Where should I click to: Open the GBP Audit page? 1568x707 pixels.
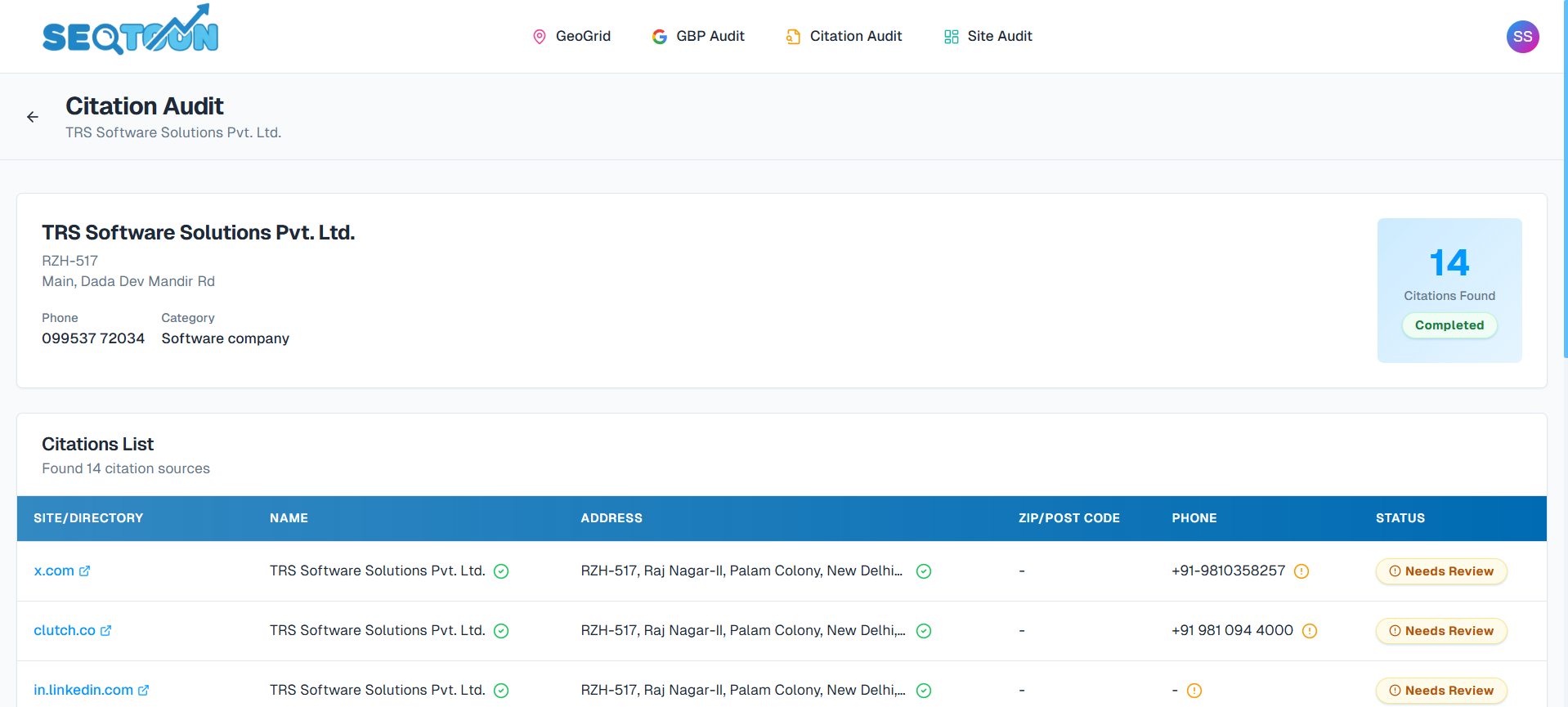(x=698, y=36)
